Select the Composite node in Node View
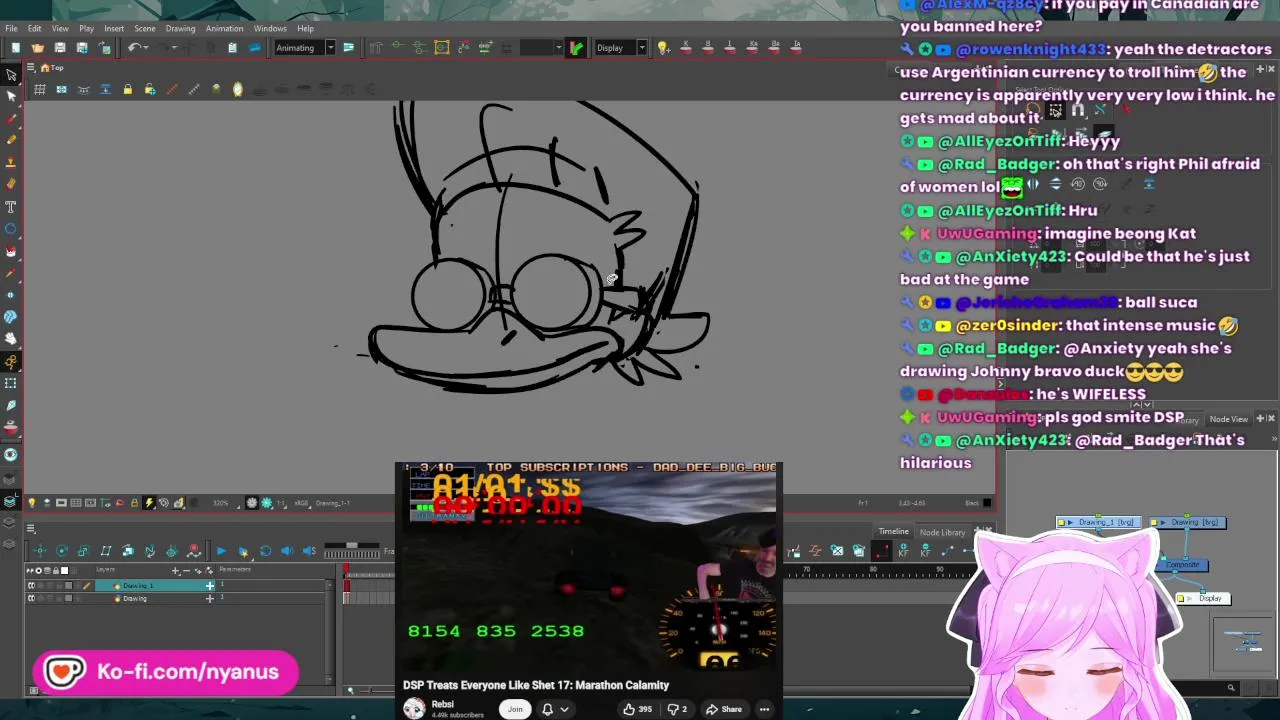Viewport: 1280px width, 720px height. [x=1184, y=565]
